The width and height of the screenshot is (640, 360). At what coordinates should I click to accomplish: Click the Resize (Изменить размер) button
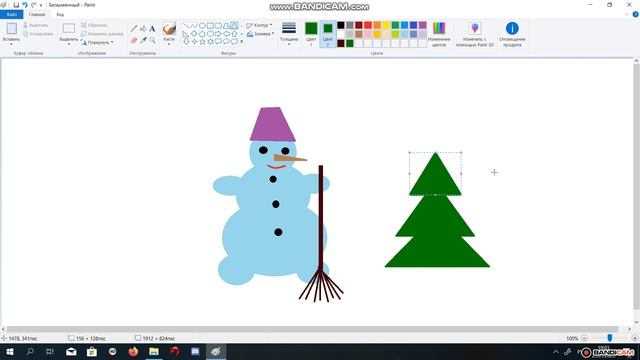[102, 34]
